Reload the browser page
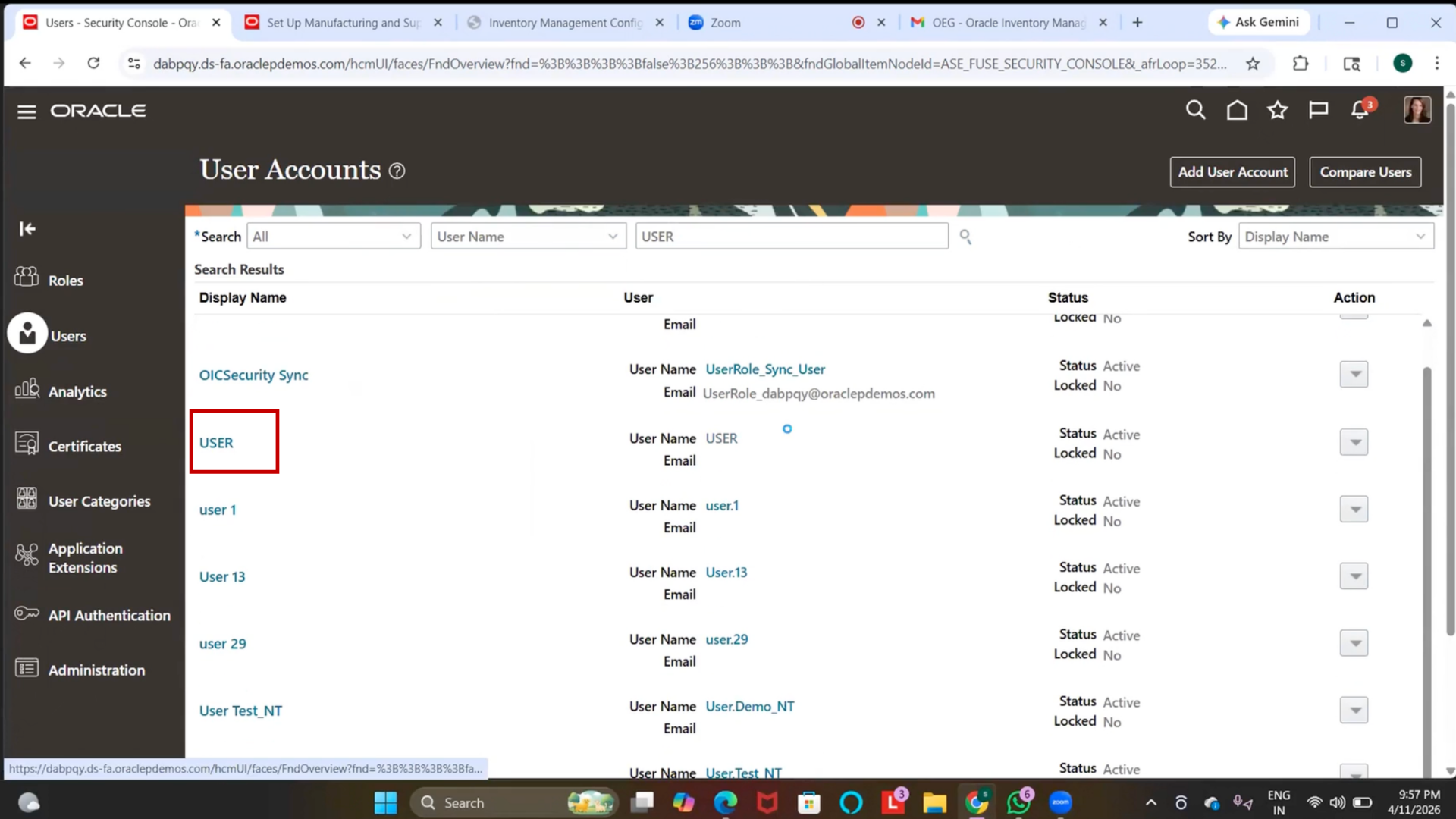The height and width of the screenshot is (819, 1456). point(93,63)
